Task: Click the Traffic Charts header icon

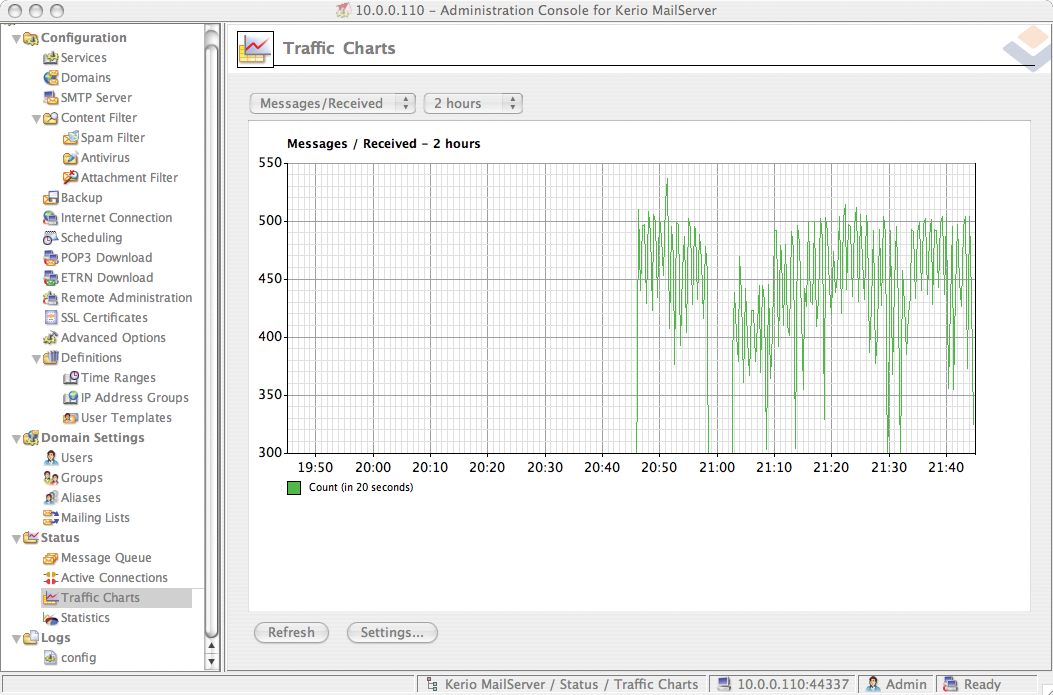Action: coord(255,49)
